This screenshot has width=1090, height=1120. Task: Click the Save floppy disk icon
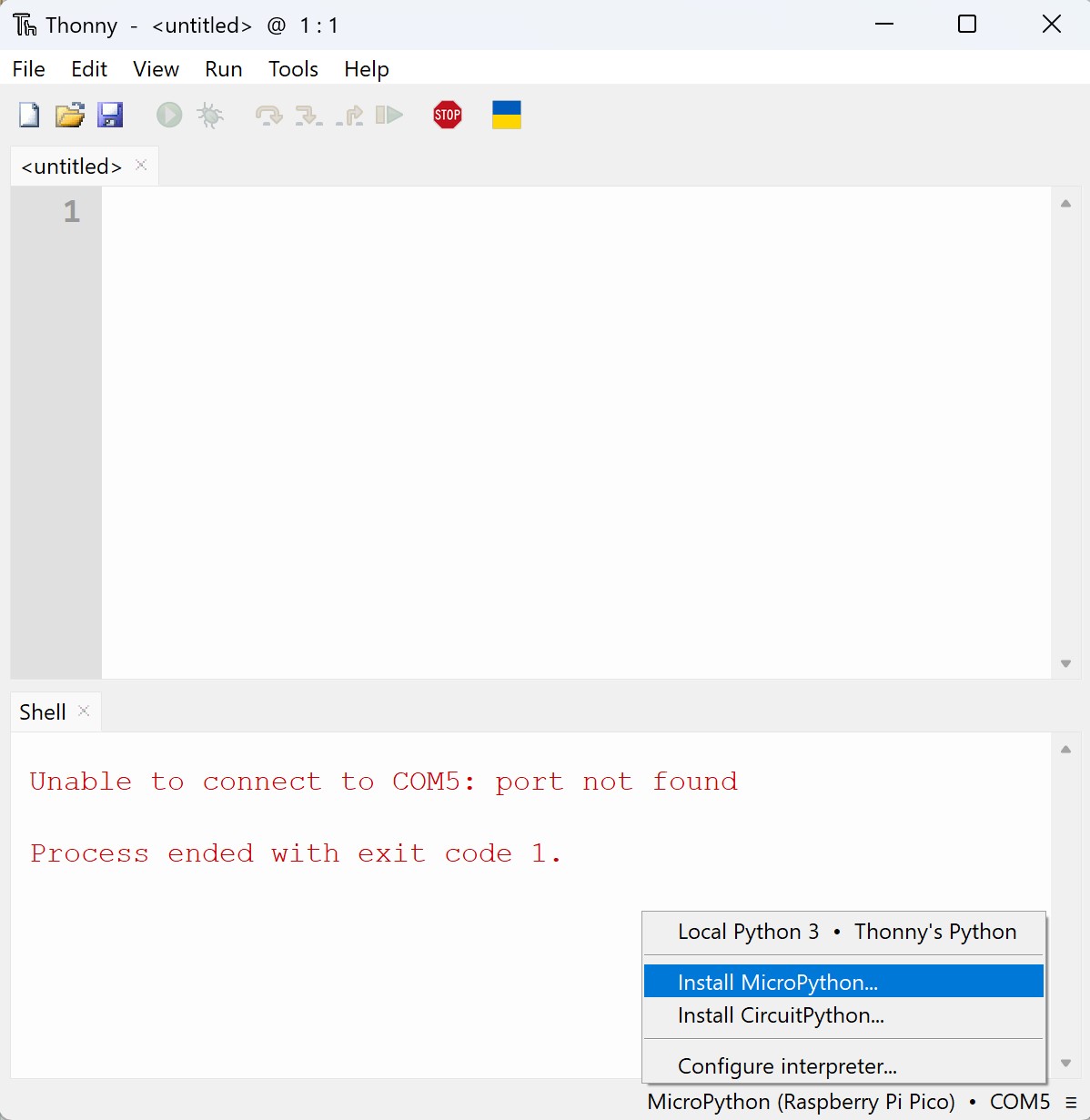pyautogui.click(x=111, y=115)
